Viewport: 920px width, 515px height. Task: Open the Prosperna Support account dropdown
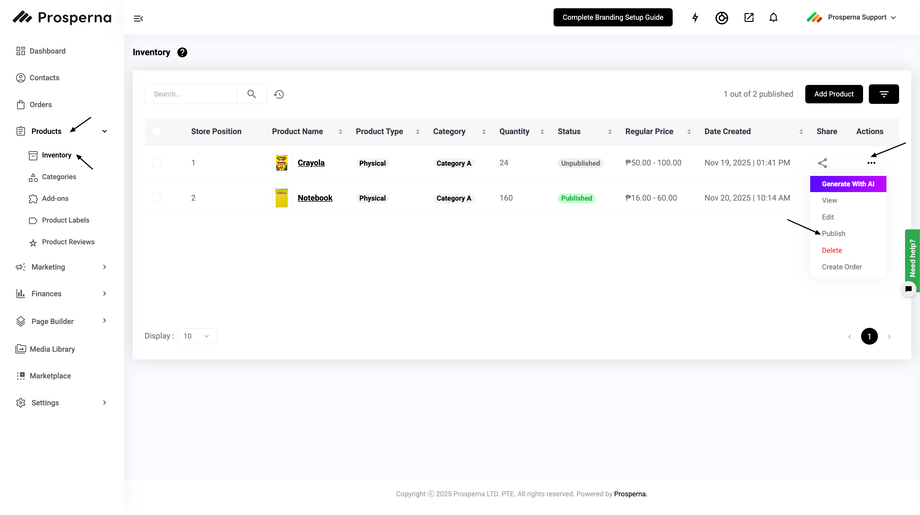click(x=851, y=18)
